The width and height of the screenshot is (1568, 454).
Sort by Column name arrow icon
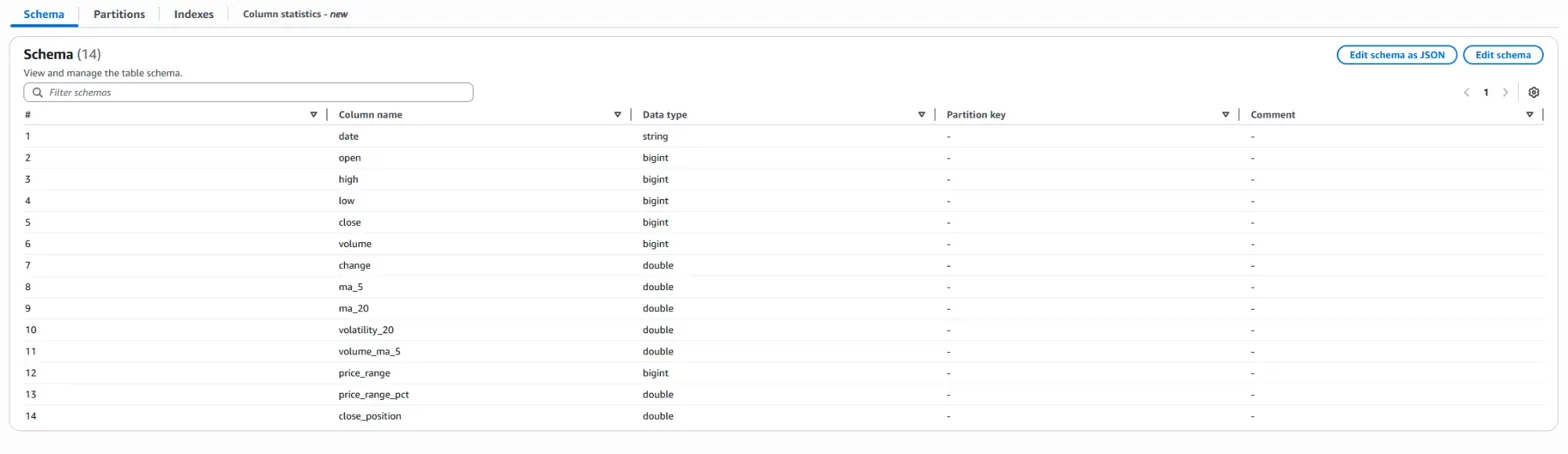tap(618, 115)
